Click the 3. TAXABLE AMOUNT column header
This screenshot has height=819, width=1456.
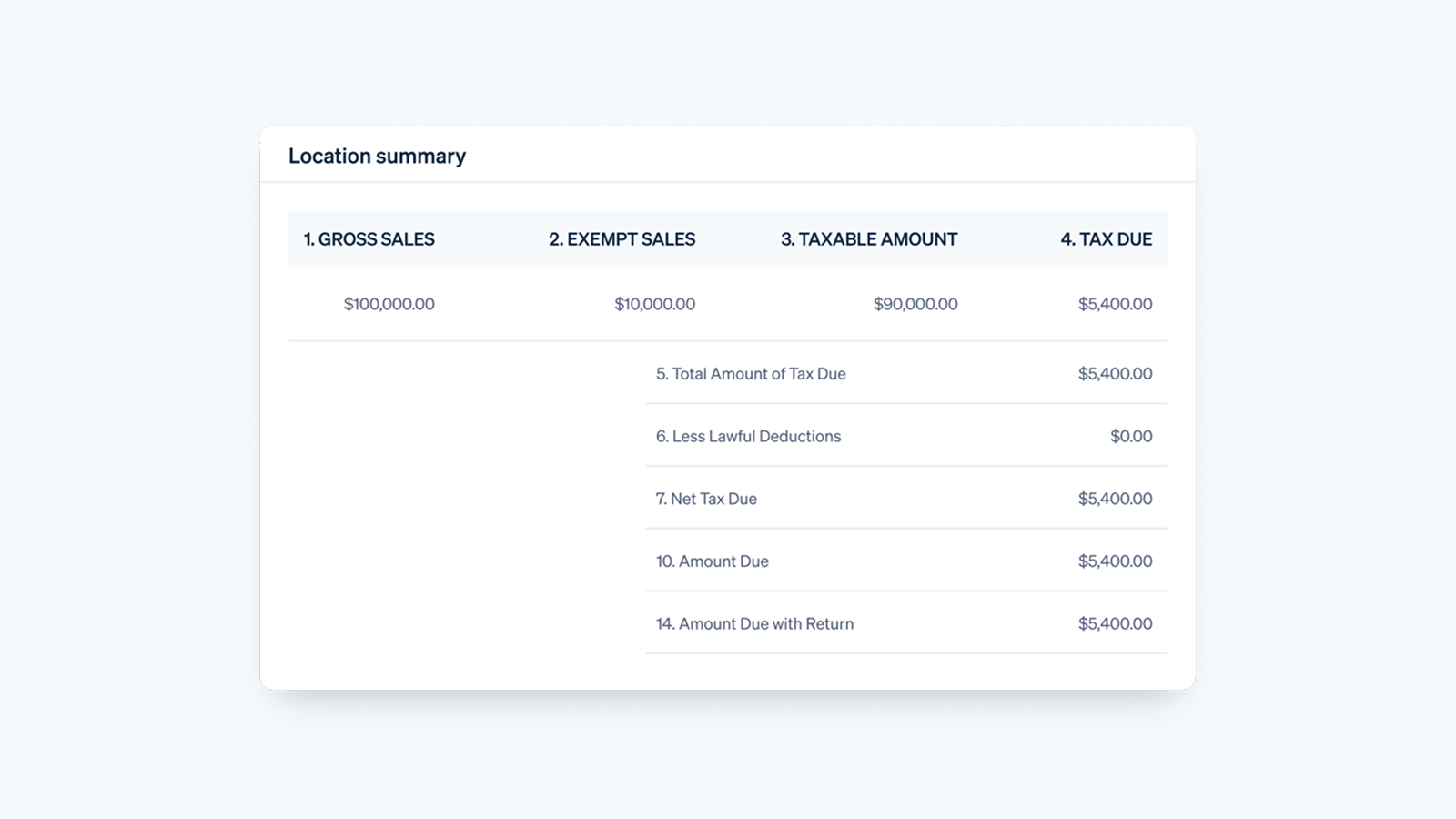(869, 239)
